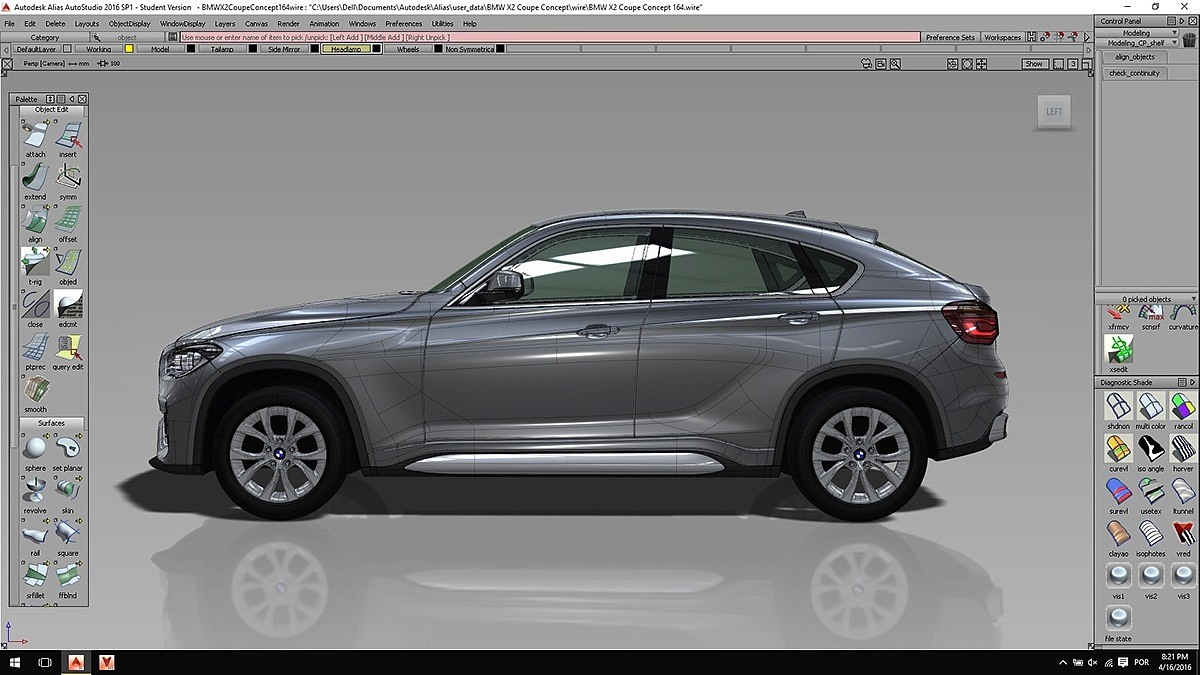Screen dimensions: 1200x675
Task: Enable the curevl curvature shading
Action: tap(1118, 448)
